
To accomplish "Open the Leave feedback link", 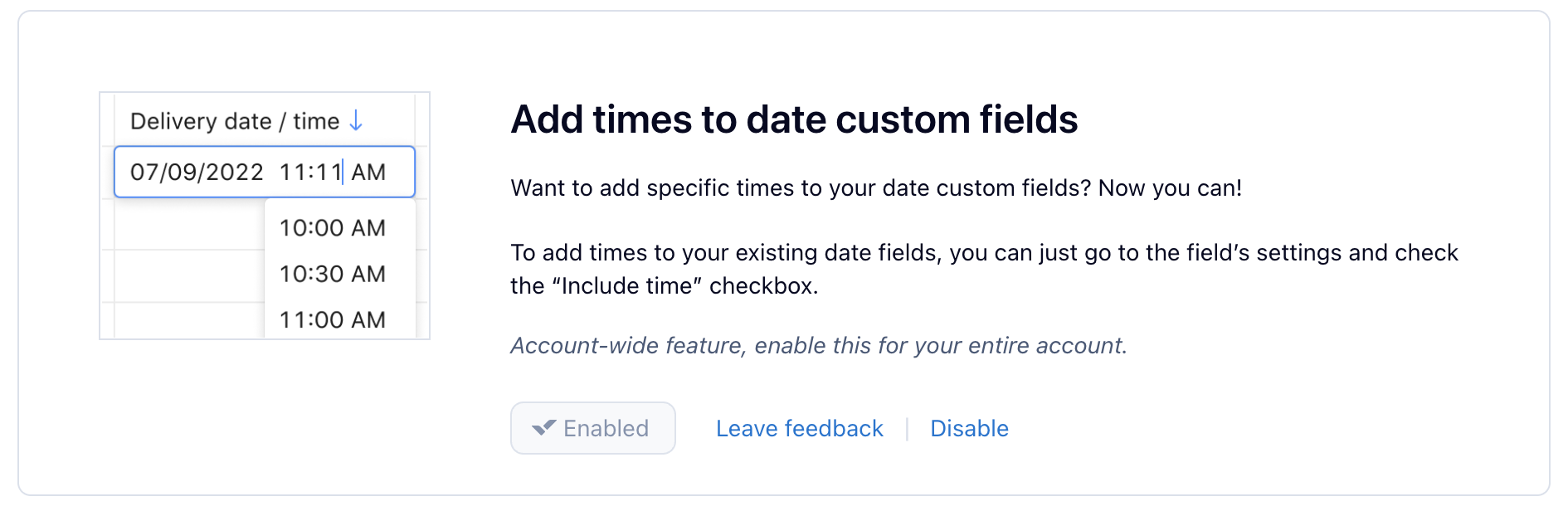I will pos(799,428).
